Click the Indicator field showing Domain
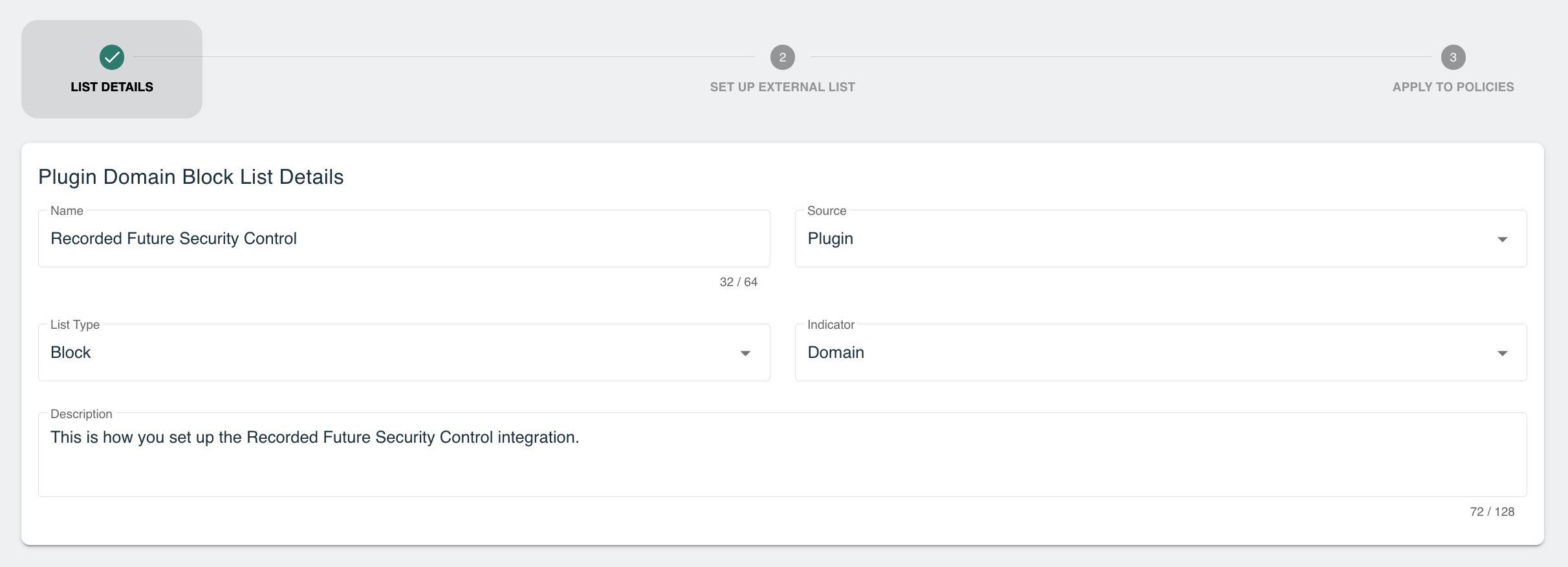Image resolution: width=1568 pixels, height=567 pixels. (1160, 352)
